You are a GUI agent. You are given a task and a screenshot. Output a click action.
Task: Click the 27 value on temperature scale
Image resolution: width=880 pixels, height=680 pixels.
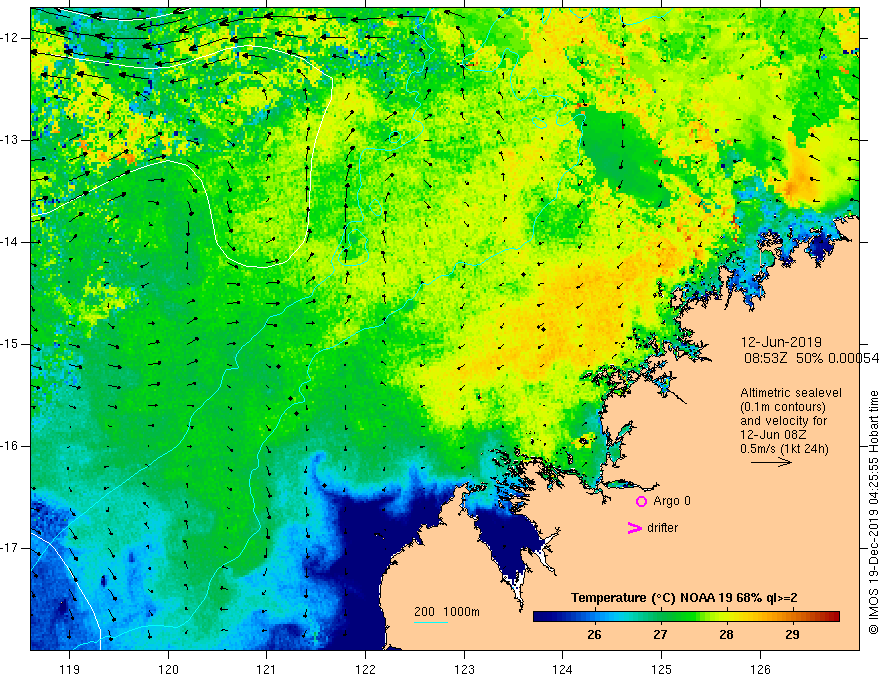[660, 635]
